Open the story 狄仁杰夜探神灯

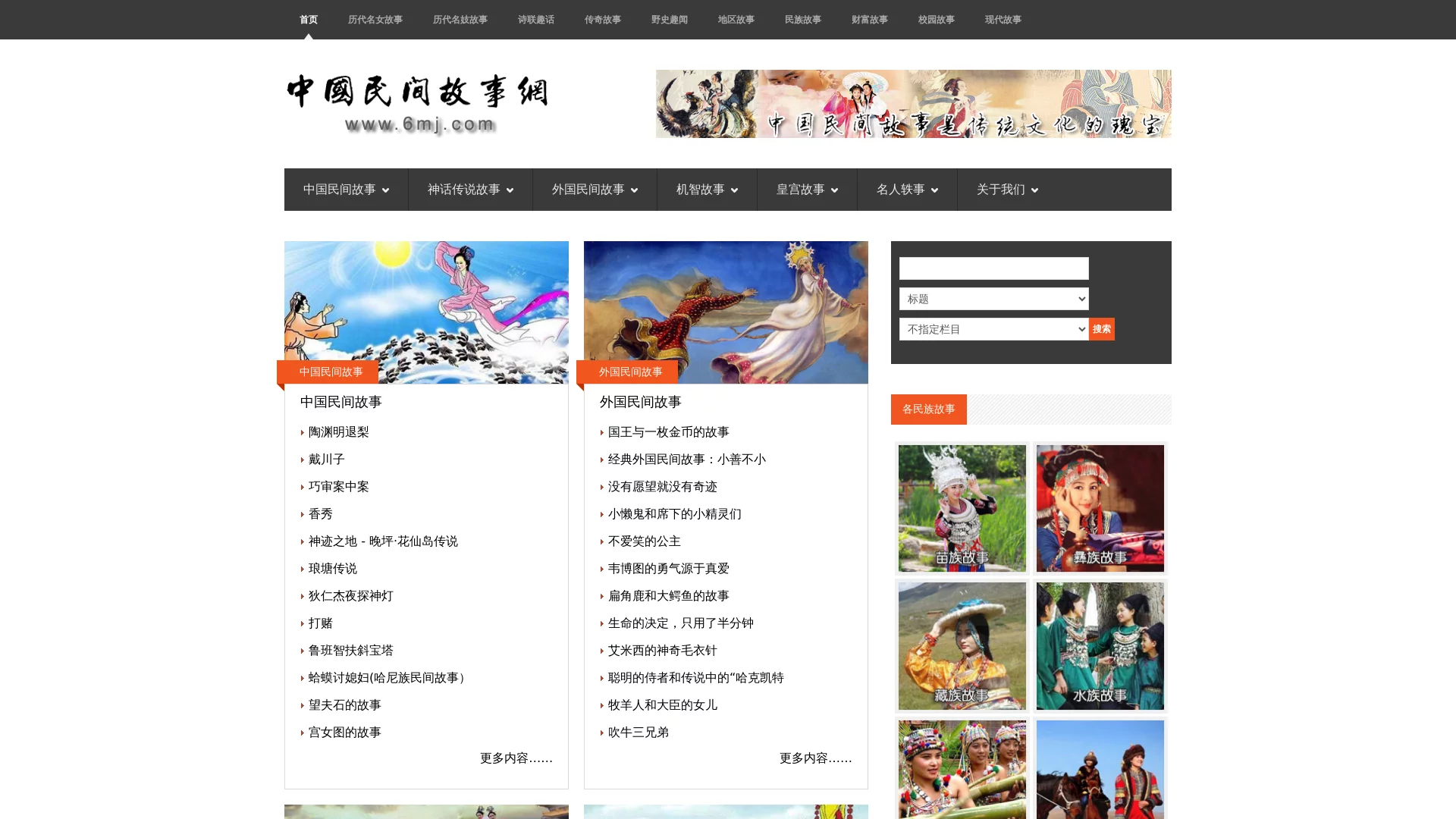[x=351, y=596]
